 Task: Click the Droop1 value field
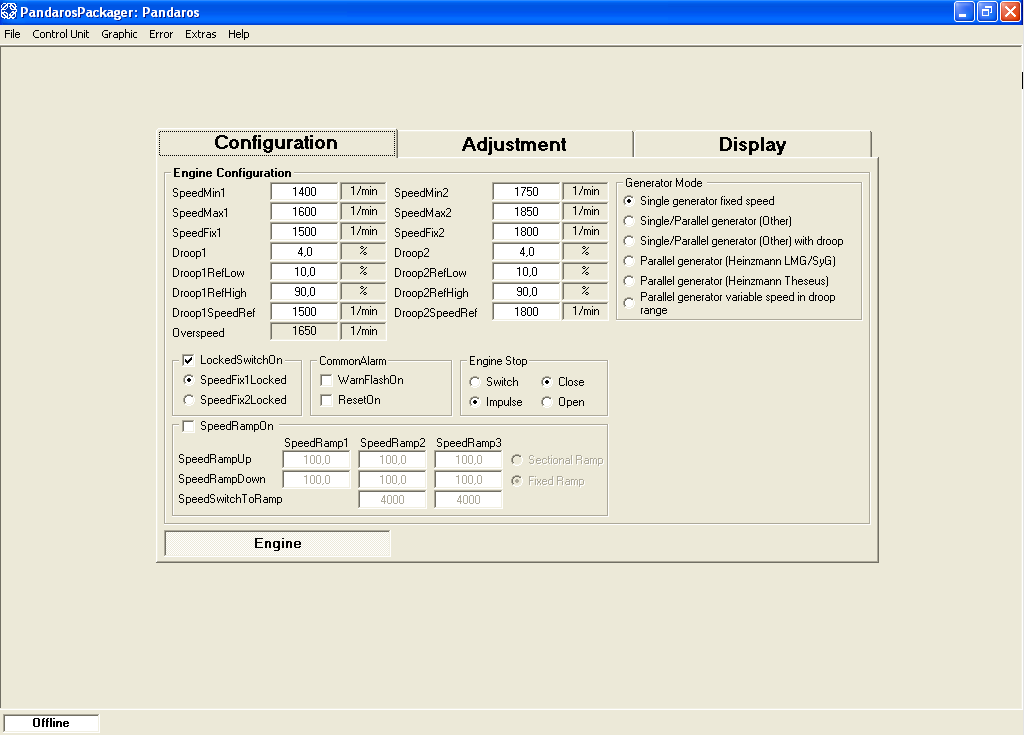(x=304, y=252)
